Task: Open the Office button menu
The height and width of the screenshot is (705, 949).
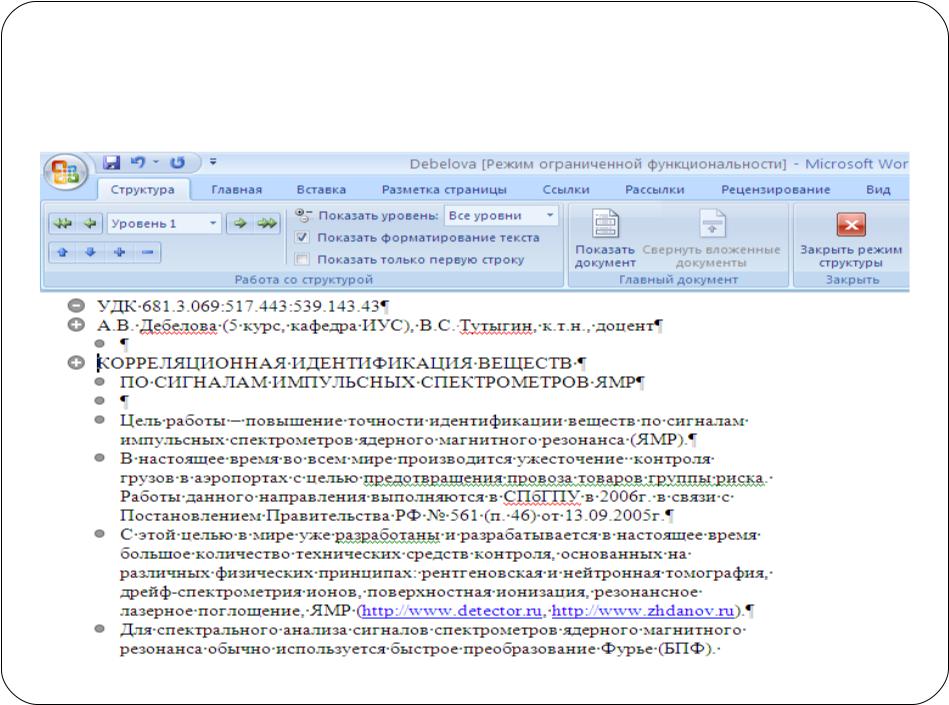Action: pyautogui.click(x=66, y=172)
